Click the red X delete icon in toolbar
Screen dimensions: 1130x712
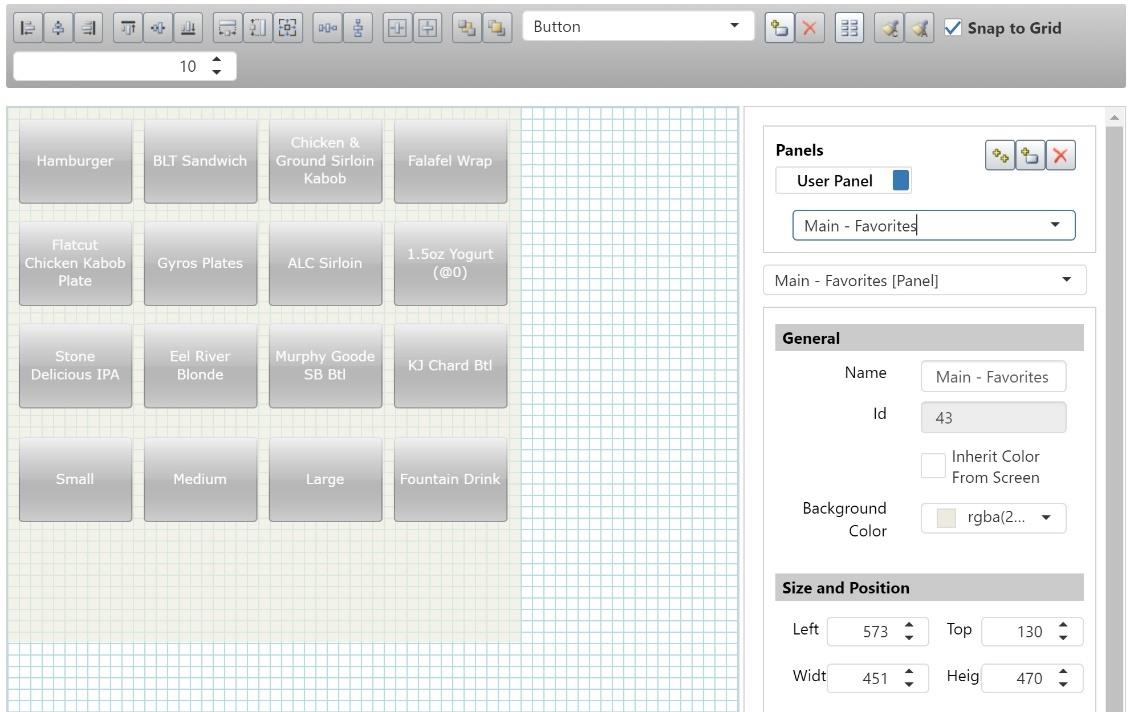click(809, 28)
